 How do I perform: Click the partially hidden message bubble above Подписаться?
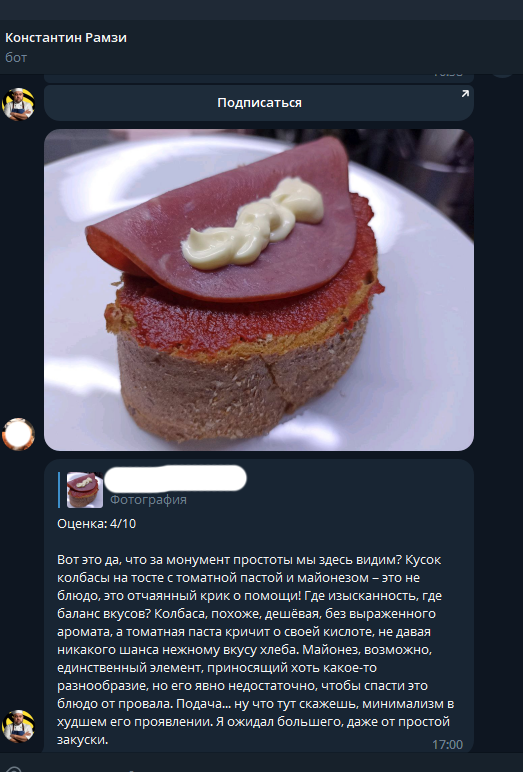click(x=259, y=78)
